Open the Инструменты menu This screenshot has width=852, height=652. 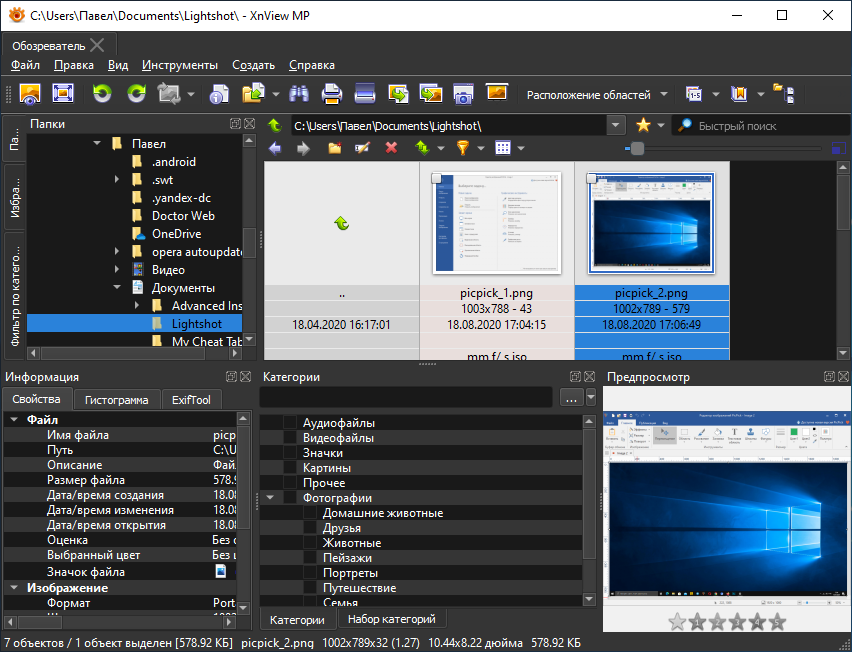point(180,65)
